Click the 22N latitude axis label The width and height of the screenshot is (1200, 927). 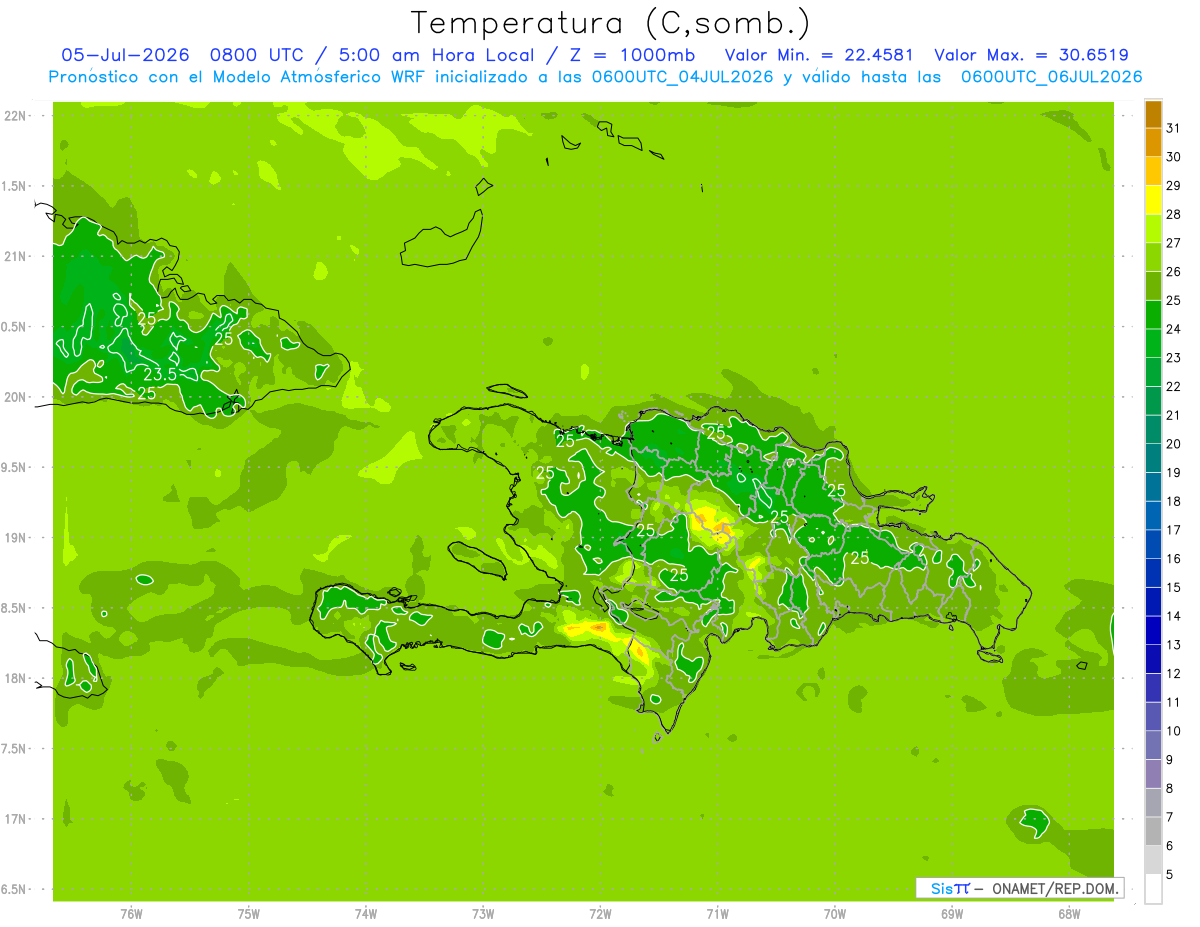click(16, 115)
